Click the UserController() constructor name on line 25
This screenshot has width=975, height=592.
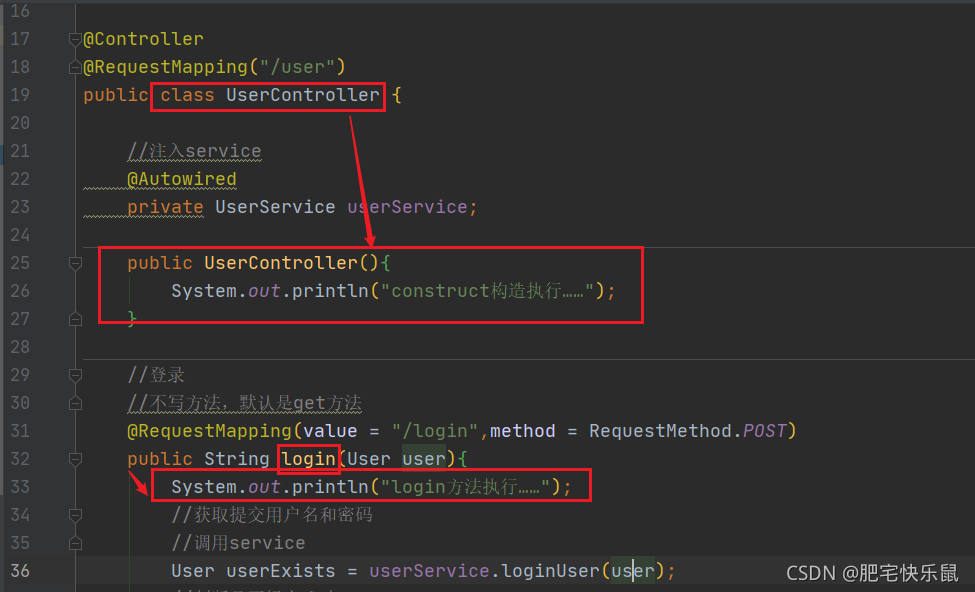281,263
